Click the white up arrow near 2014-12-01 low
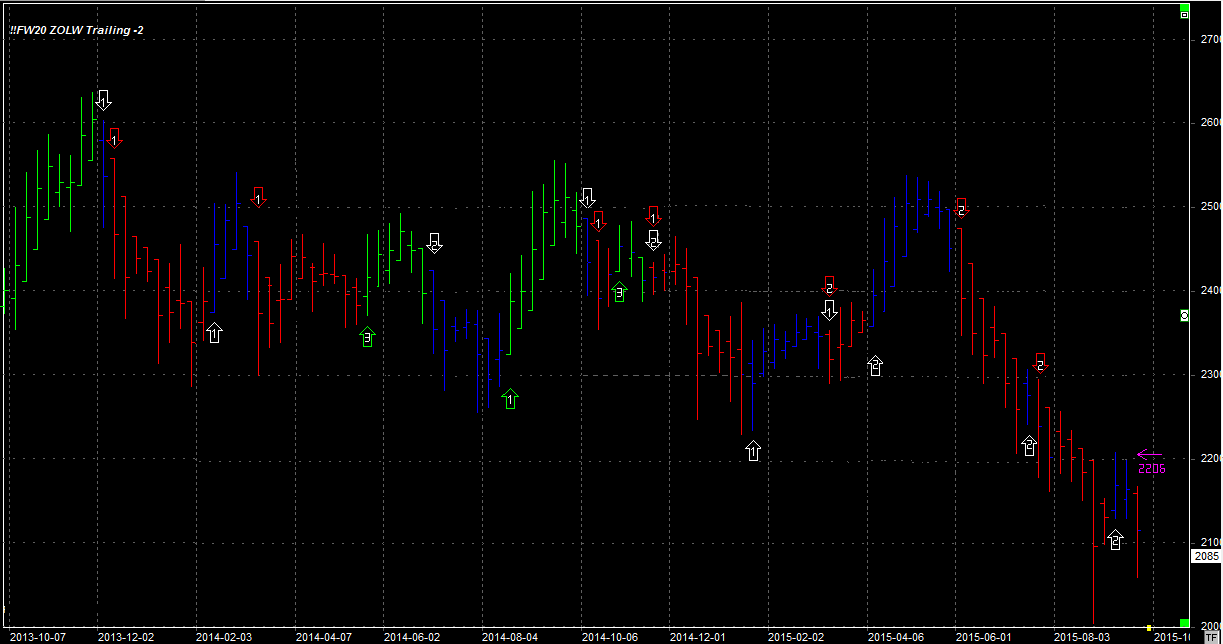 tap(753, 450)
